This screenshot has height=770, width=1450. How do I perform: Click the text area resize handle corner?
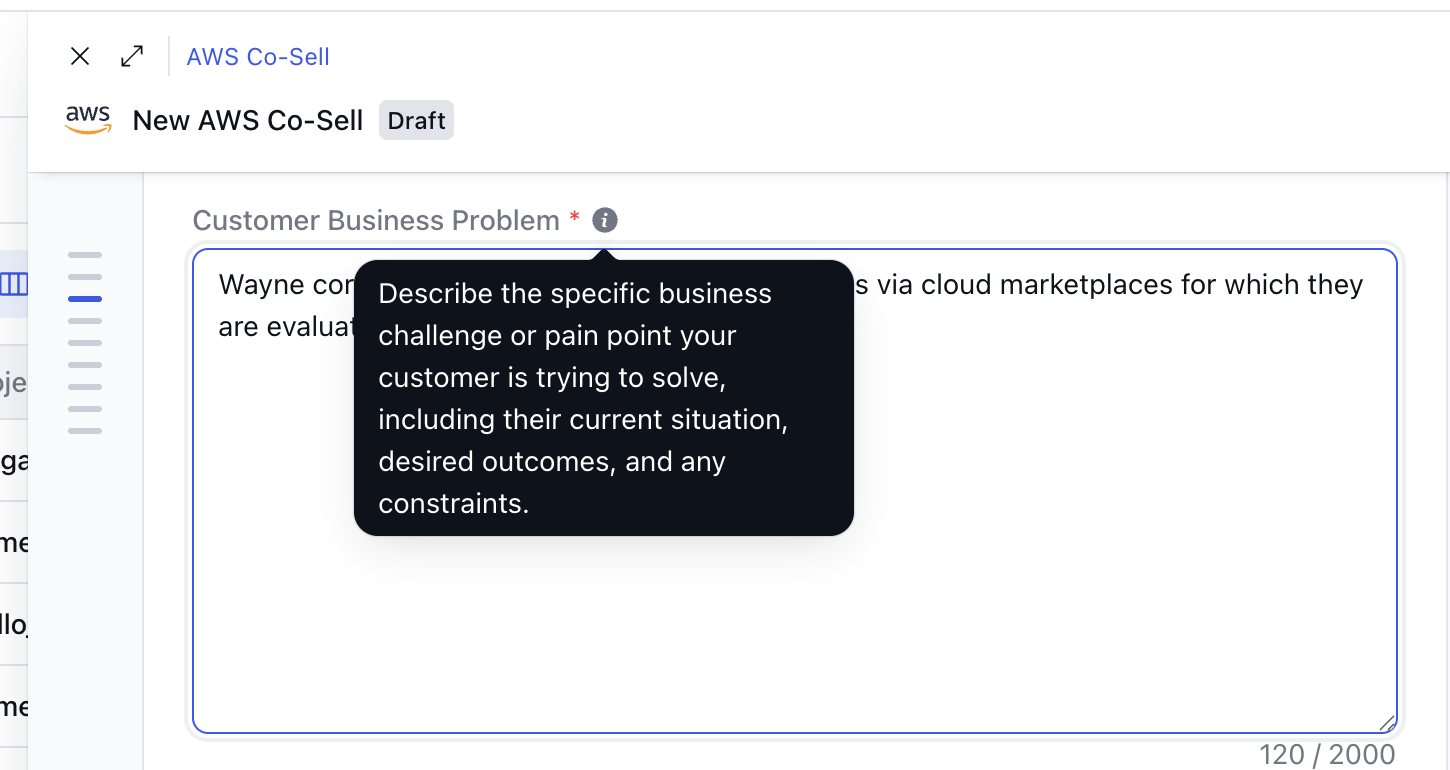(1387, 722)
